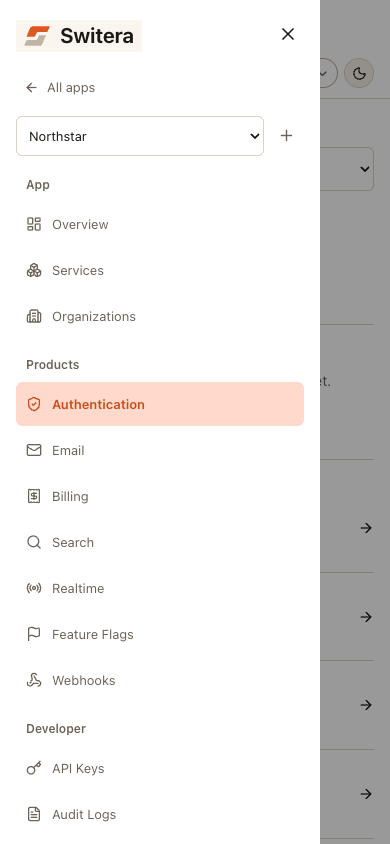Screen dimensions: 390x844
Task: Click the Search magnifier icon
Action: [x=34, y=542]
